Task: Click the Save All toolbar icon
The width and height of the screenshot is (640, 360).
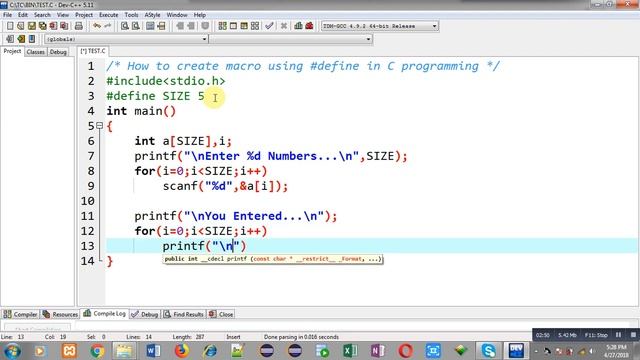Action: 42,26
